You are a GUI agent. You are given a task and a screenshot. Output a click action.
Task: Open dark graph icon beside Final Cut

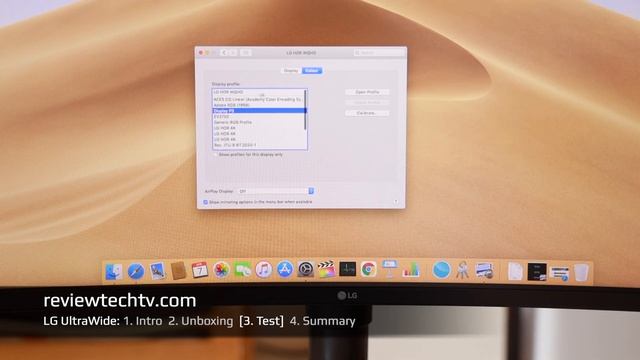click(x=347, y=269)
